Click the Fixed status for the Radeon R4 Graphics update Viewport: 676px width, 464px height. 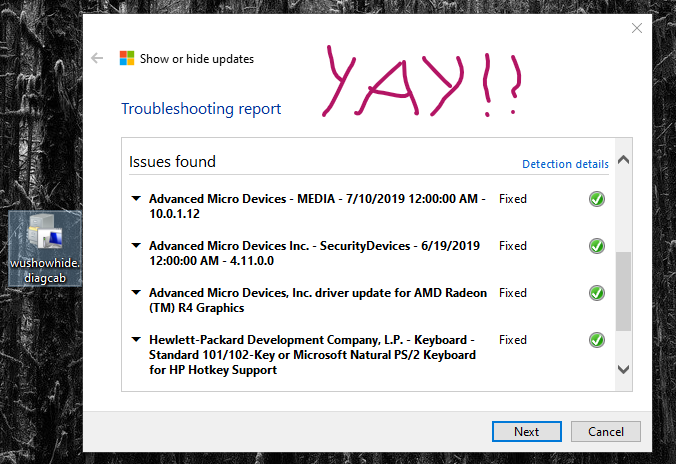(x=513, y=293)
